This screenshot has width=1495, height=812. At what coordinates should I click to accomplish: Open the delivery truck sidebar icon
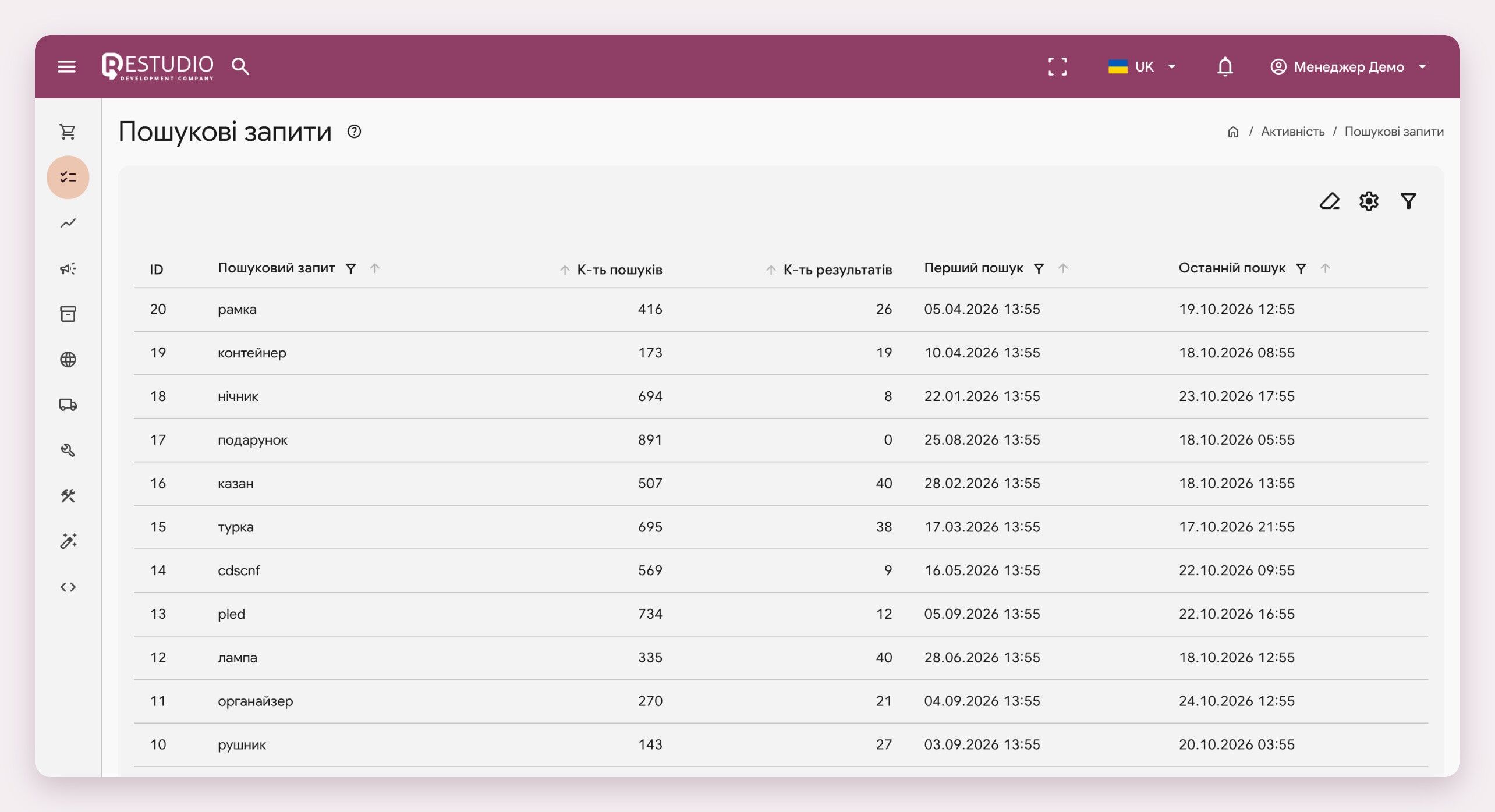68,405
